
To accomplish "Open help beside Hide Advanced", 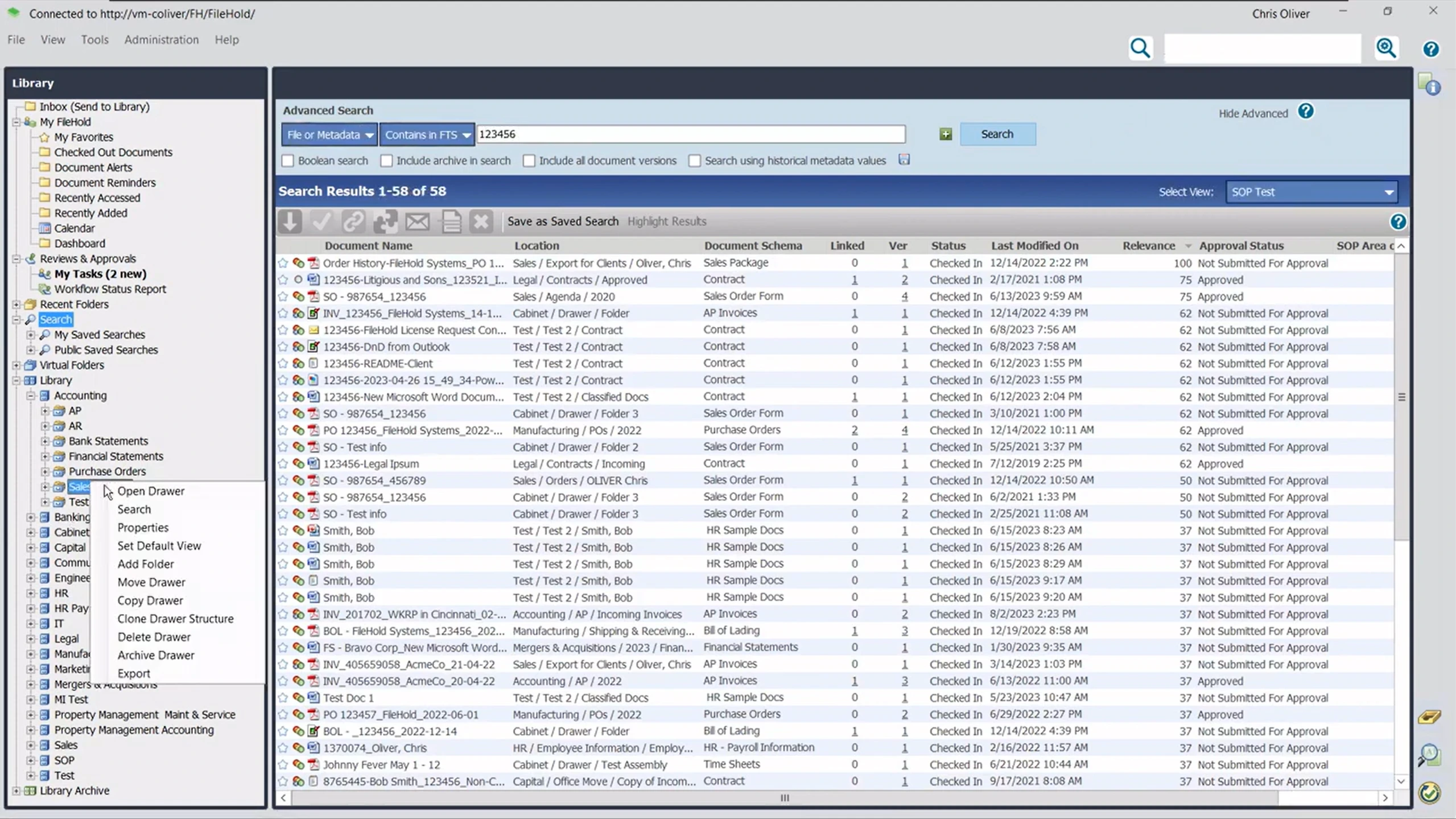I will 1306,112.
